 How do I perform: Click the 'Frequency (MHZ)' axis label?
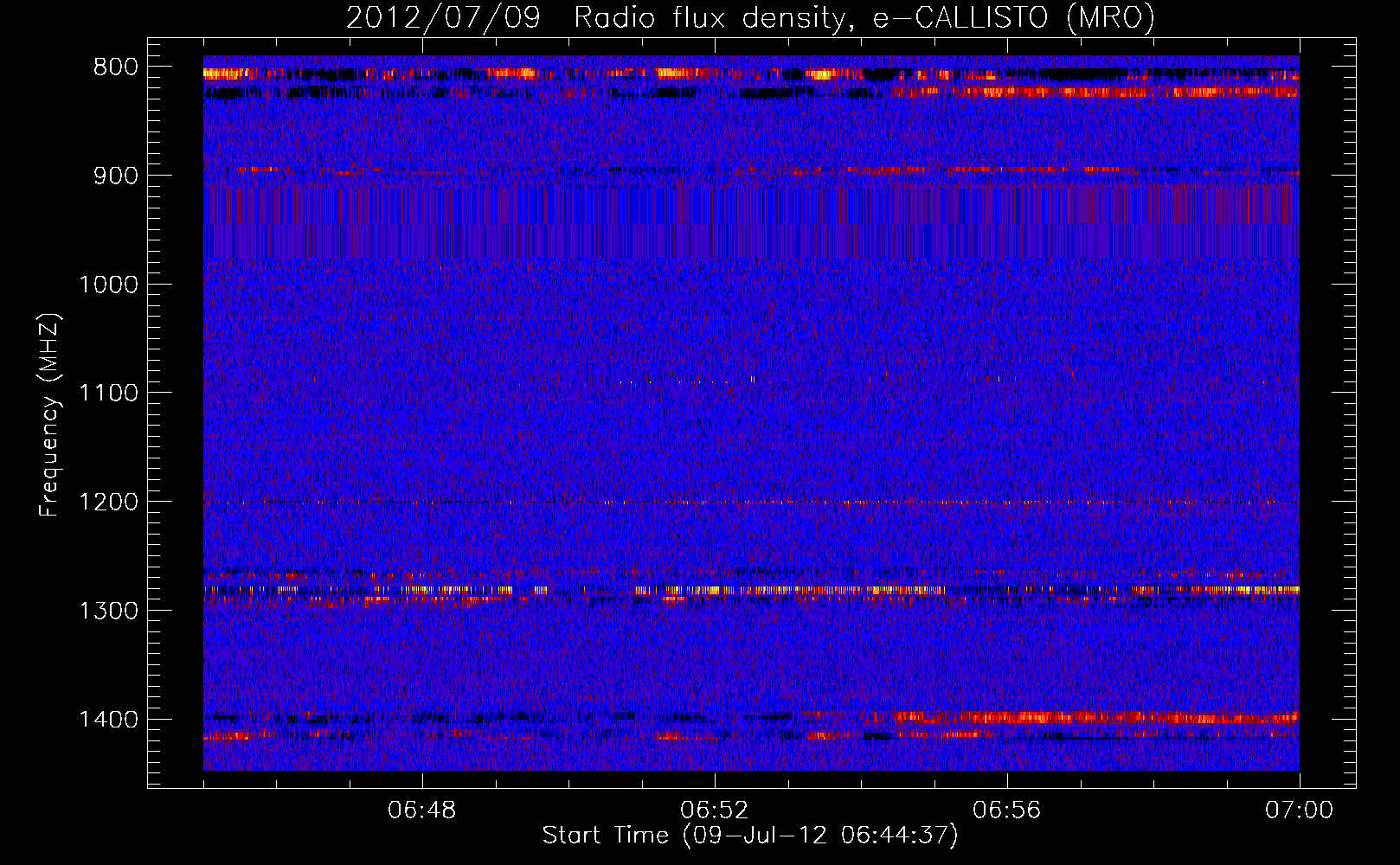[x=49, y=415]
